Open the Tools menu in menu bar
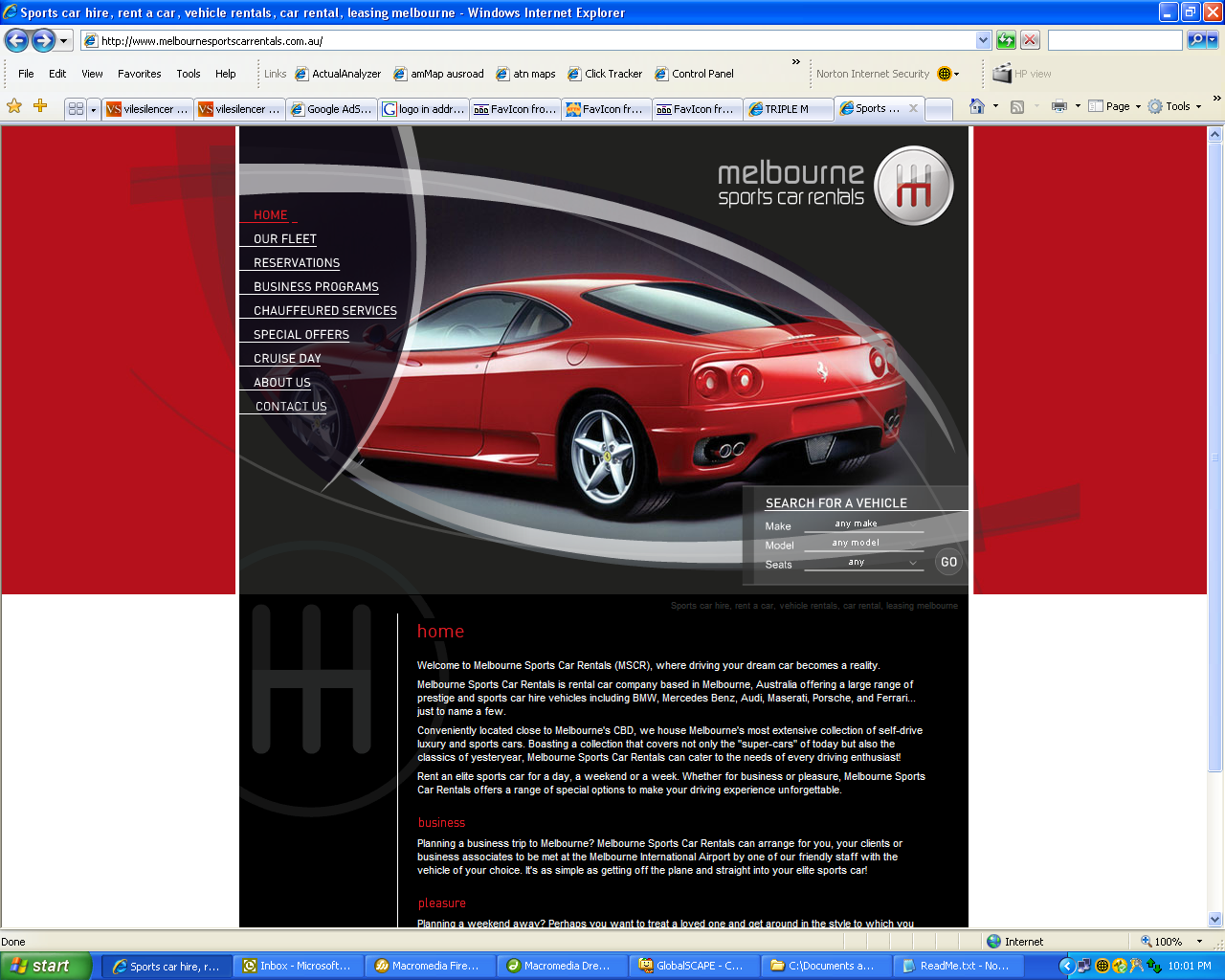This screenshot has width=1225, height=980. 189,74
